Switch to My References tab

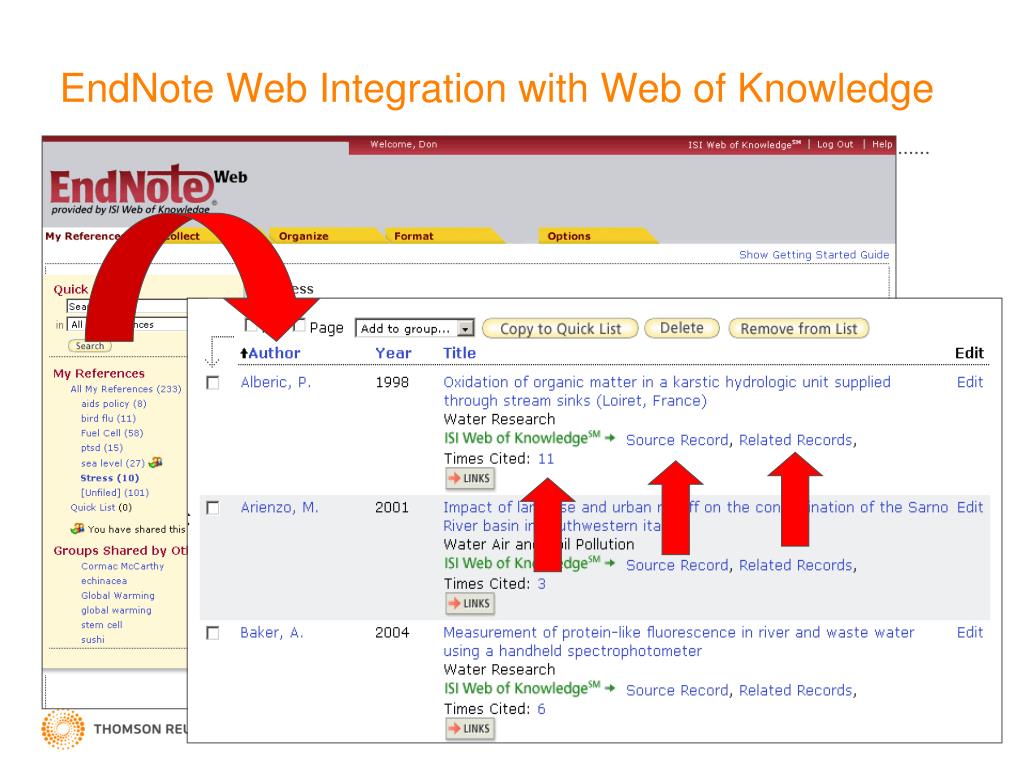(x=83, y=236)
